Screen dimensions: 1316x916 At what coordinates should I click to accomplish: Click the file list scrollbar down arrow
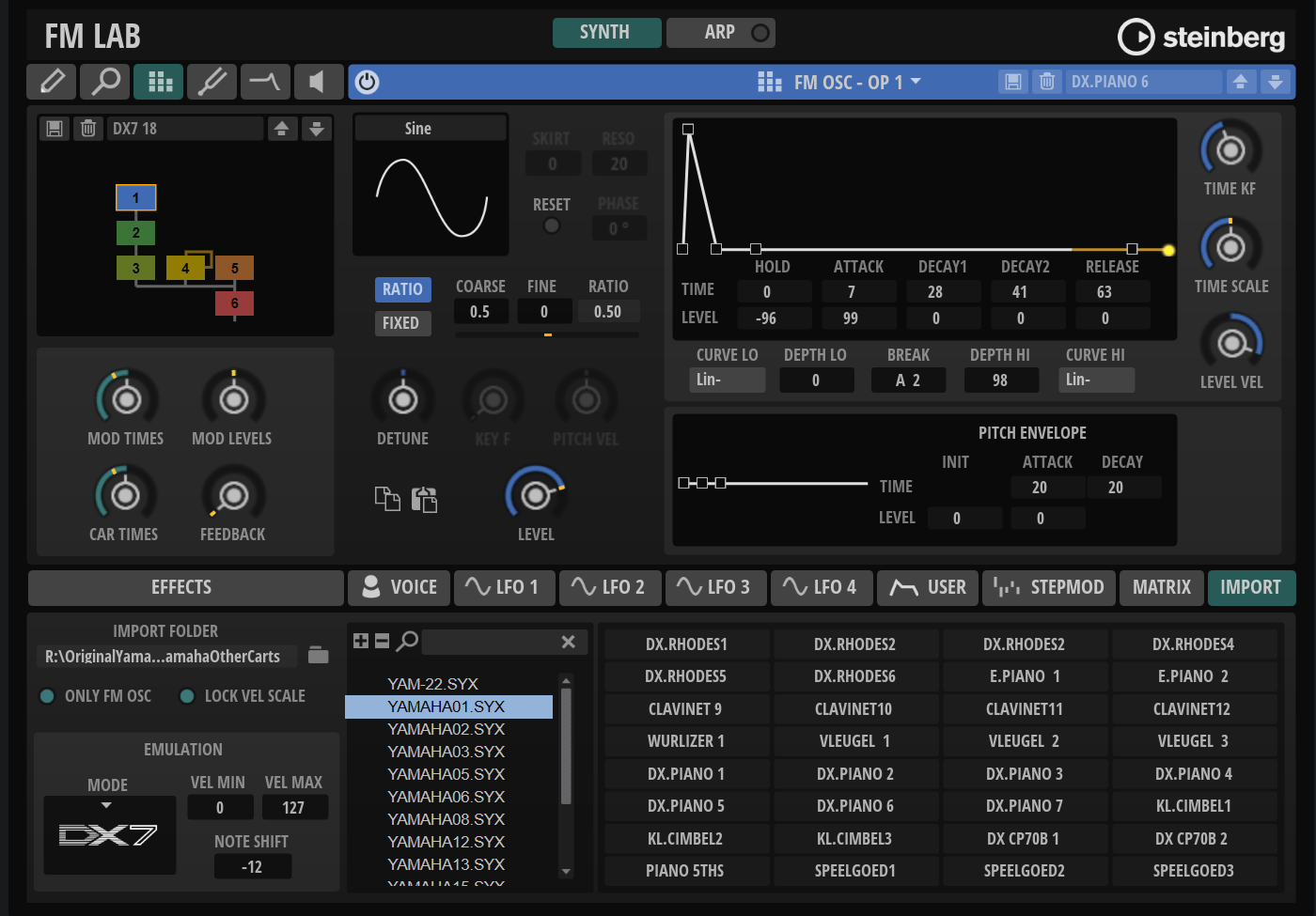(x=566, y=872)
